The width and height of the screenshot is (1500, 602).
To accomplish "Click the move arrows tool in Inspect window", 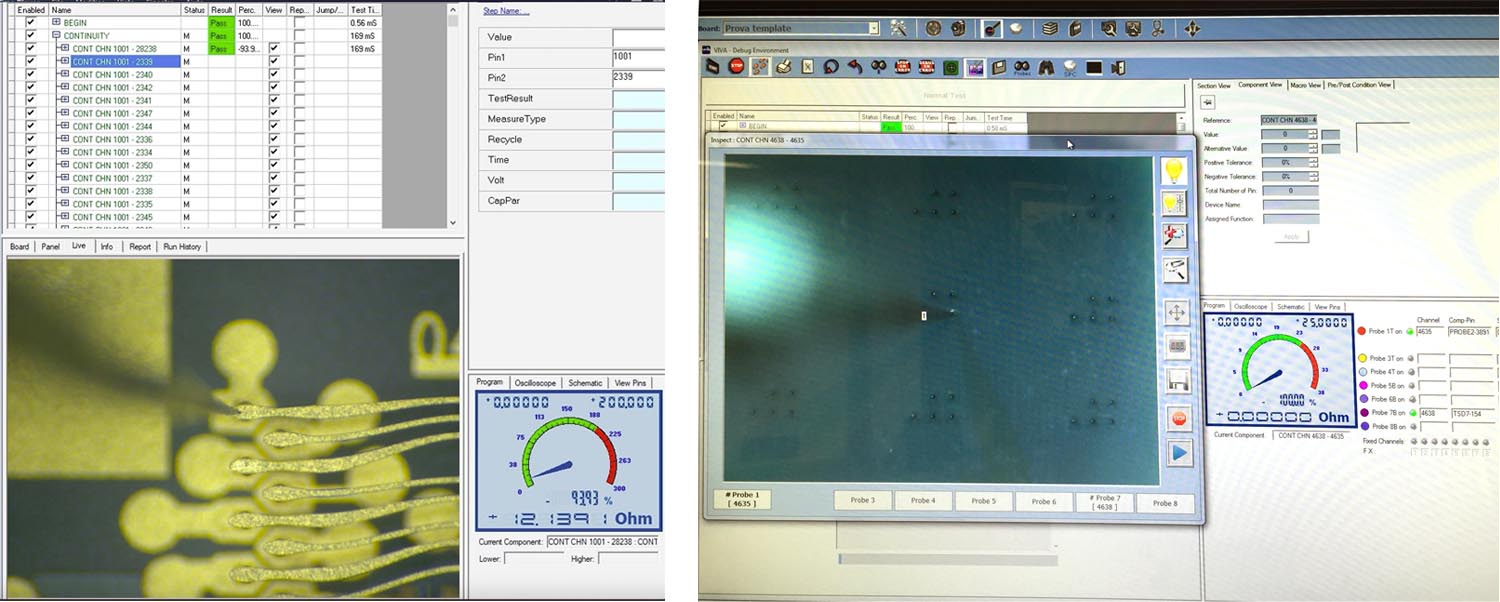I will [x=1177, y=313].
